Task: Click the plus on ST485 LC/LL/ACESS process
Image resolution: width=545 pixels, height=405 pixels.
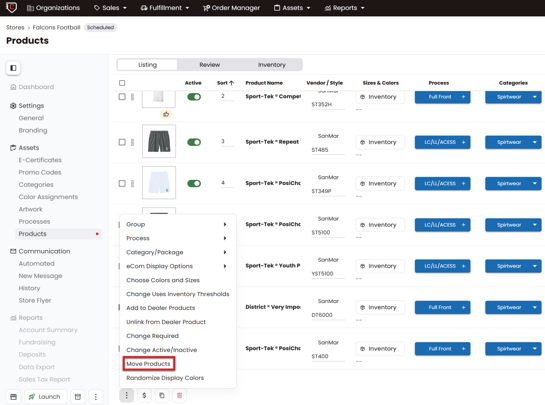Action: tap(463, 142)
